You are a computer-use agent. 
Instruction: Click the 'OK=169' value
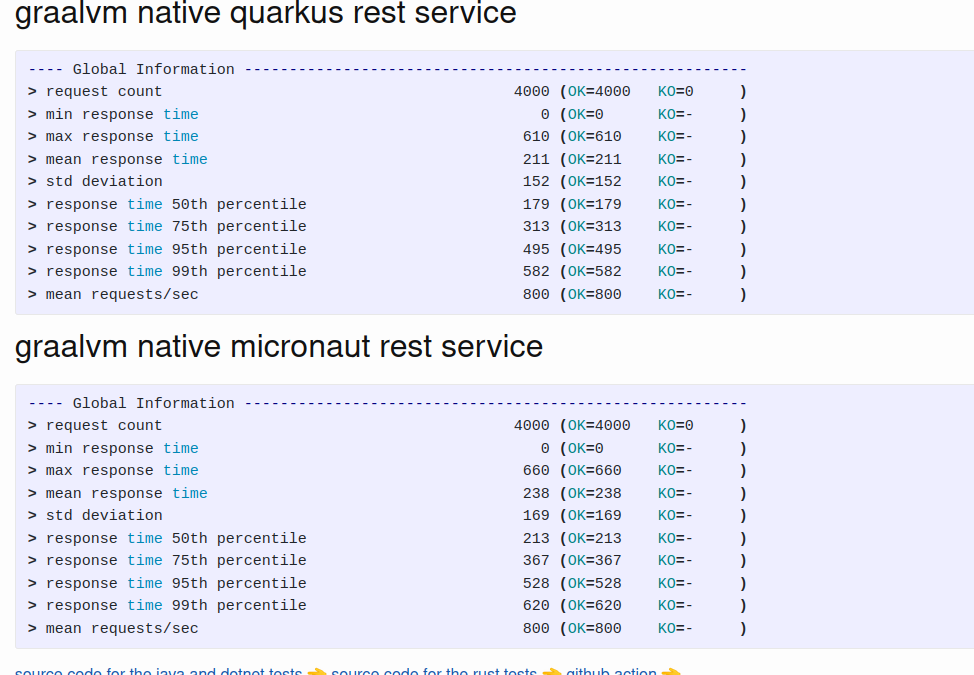594,515
